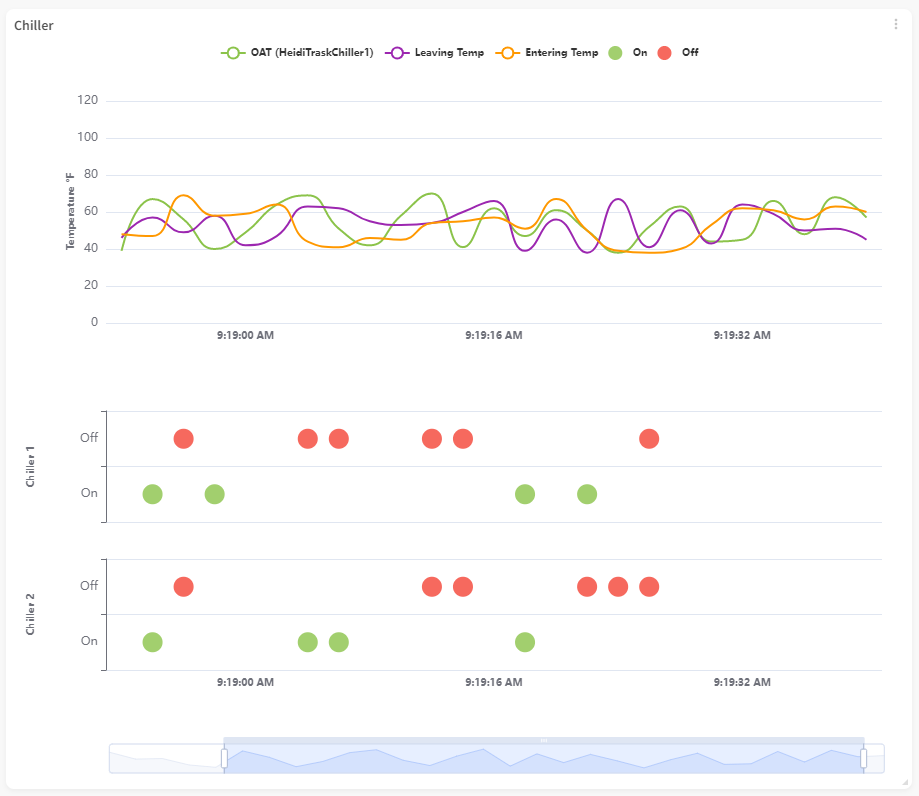Click first On dot in Chiller 1 row
The height and width of the screenshot is (796, 919).
[x=152, y=494]
